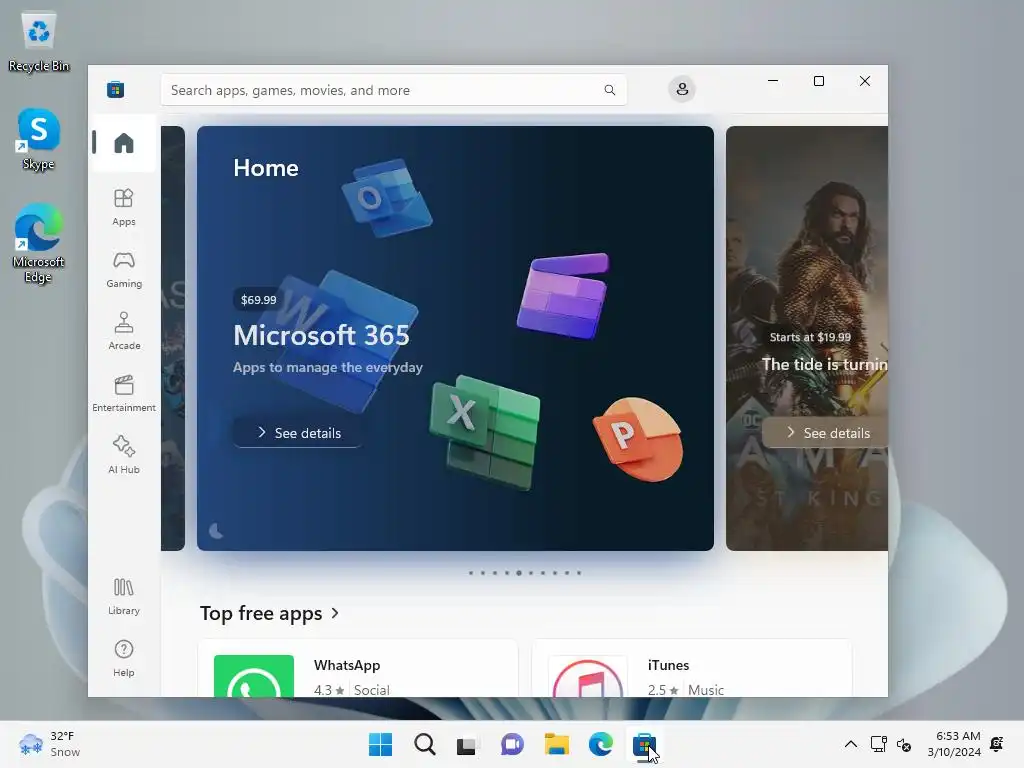Open Help in the sidebar
Viewport: 1024px width, 768px height.
click(x=123, y=658)
